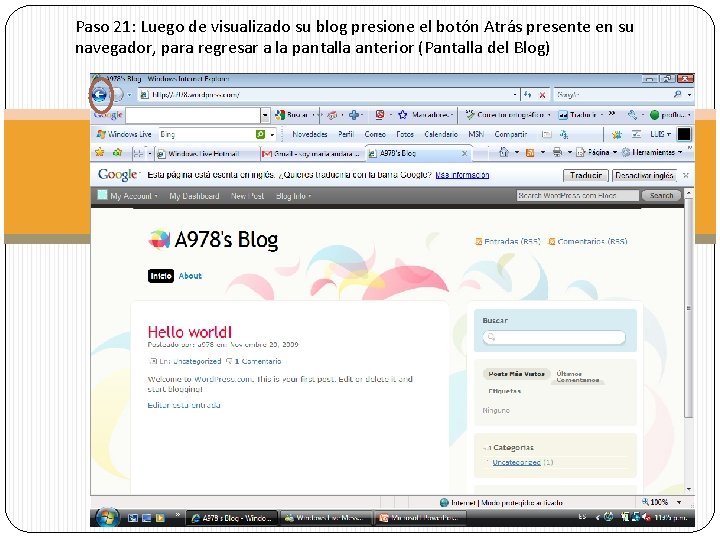The height and width of the screenshot is (540, 720).
Task: Switch to Microsoft PowerPoint taskbar button
Action: pos(421,518)
